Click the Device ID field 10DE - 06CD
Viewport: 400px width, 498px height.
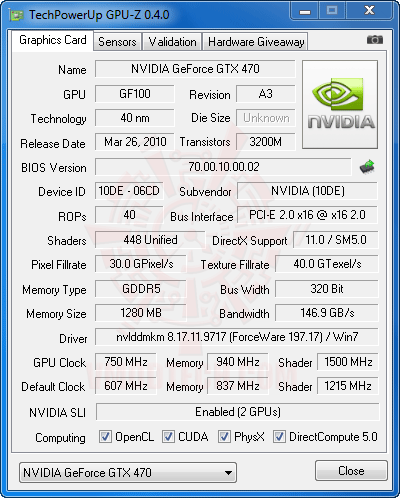point(129,191)
